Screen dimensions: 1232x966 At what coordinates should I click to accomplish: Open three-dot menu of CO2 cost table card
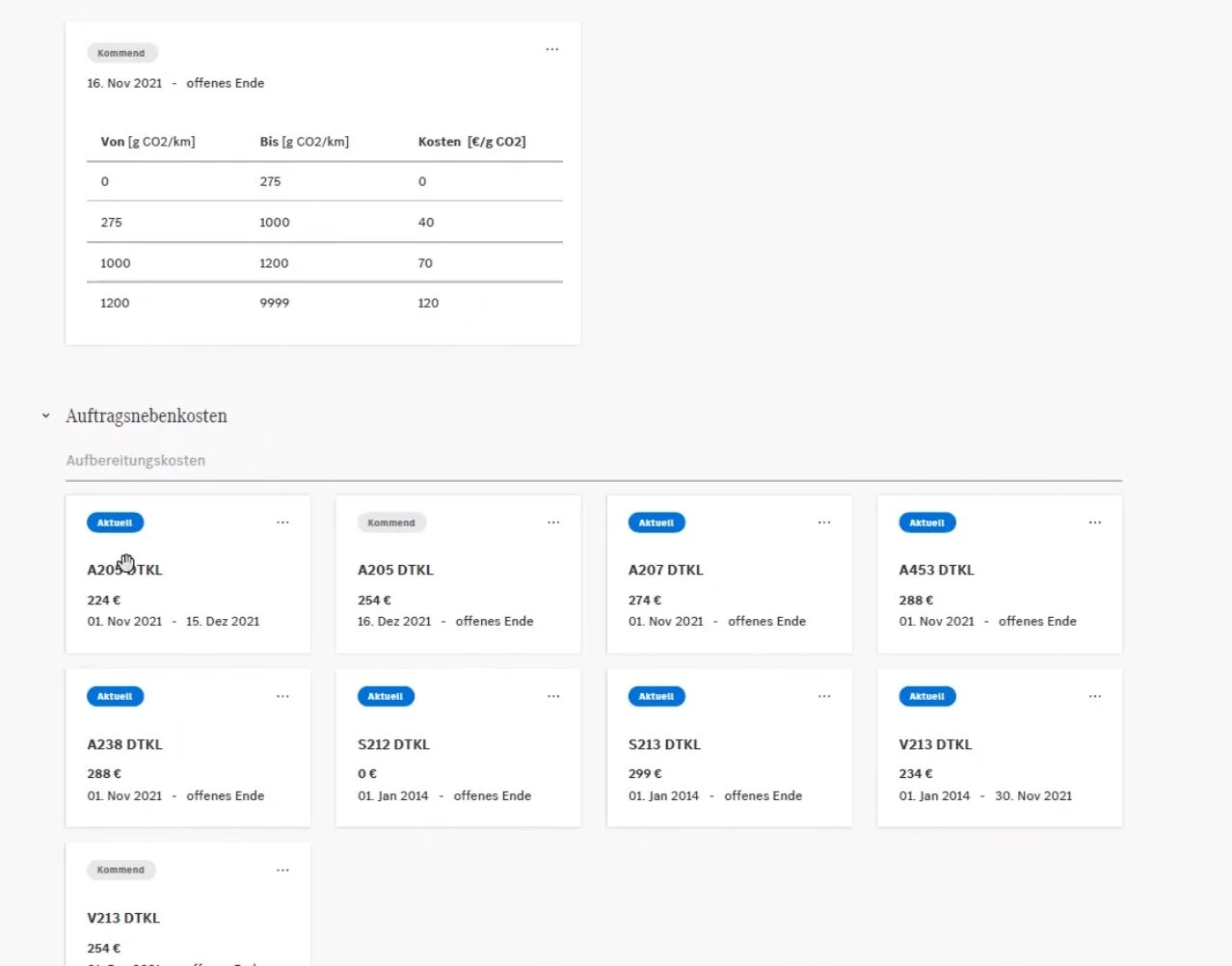(x=552, y=49)
